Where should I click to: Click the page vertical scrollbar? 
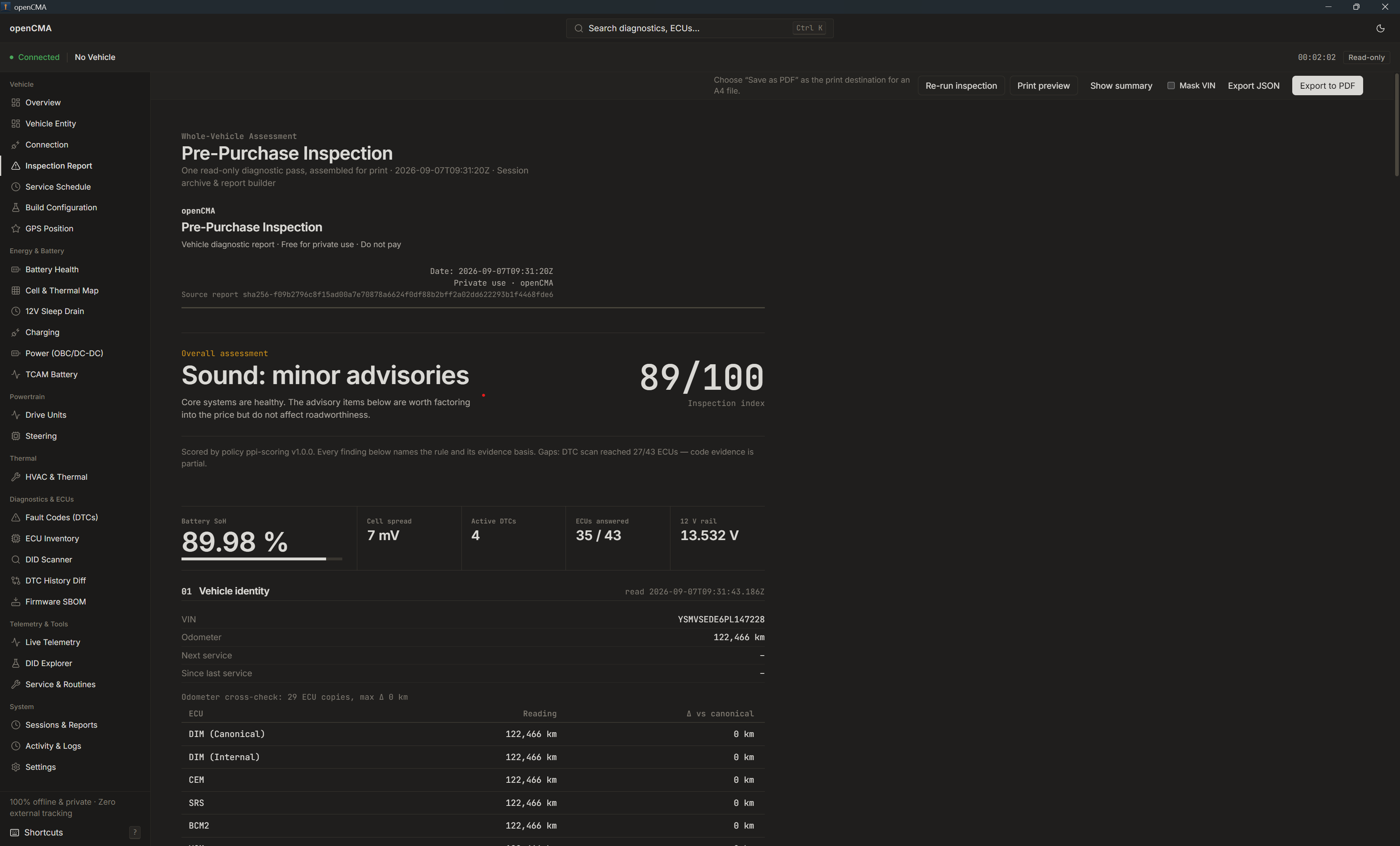1397,125
